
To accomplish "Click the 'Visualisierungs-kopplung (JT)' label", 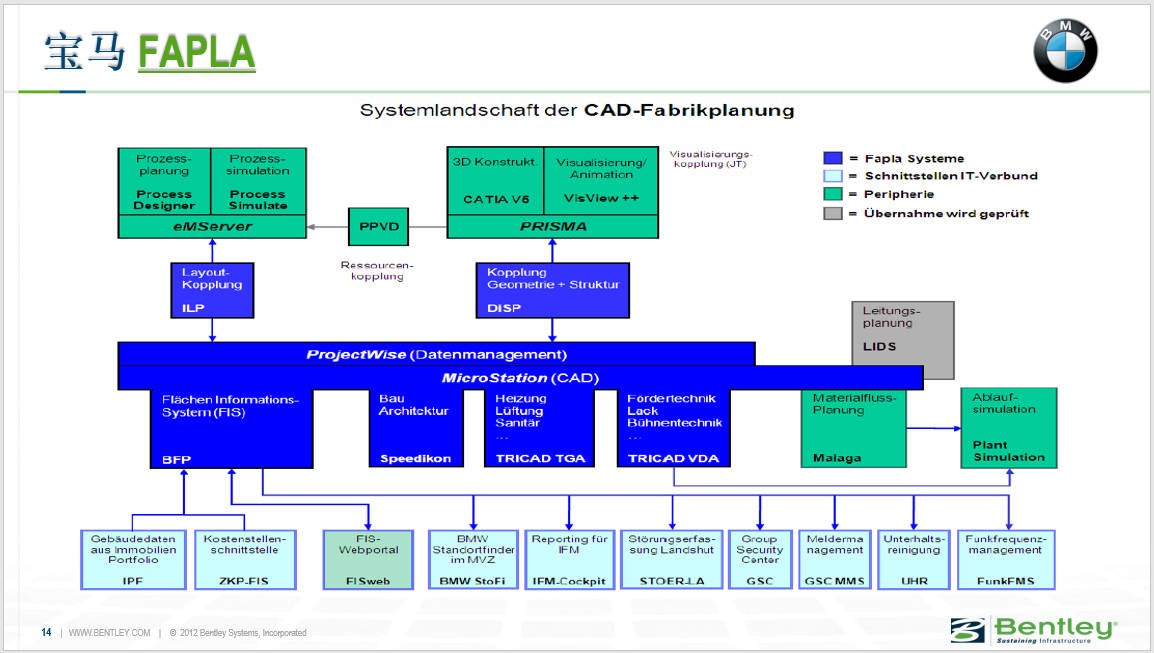I will pyautogui.click(x=710, y=159).
